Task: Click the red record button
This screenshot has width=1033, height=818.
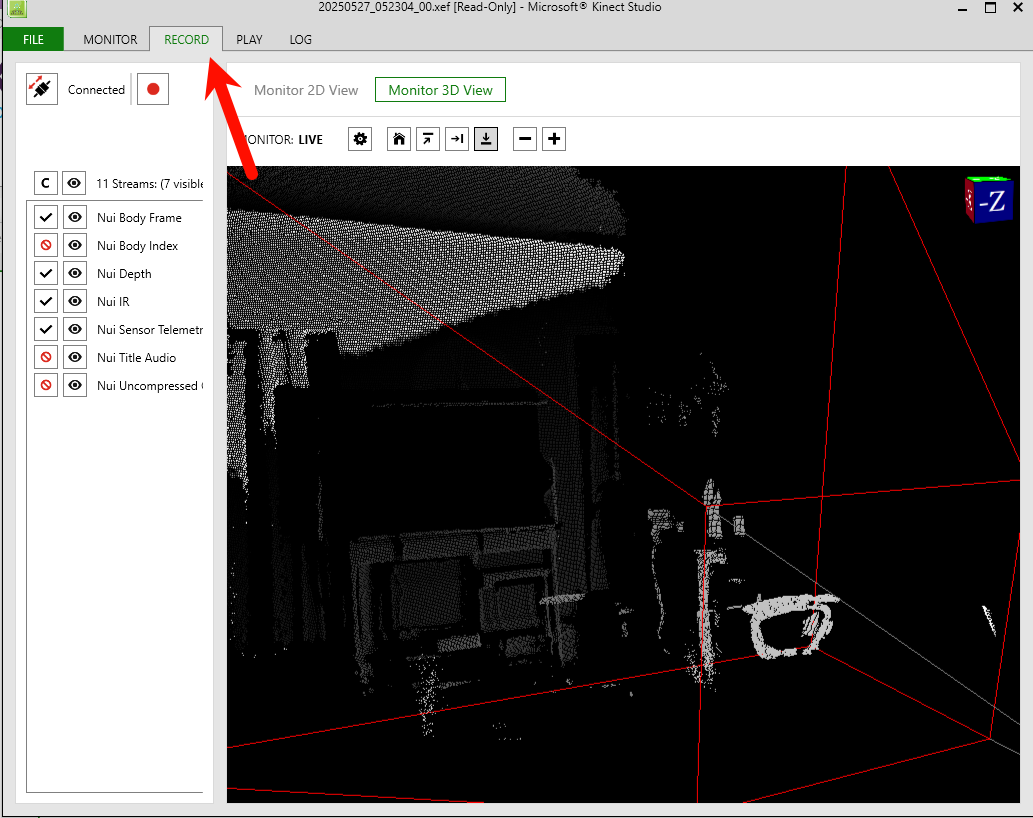Action: (153, 89)
